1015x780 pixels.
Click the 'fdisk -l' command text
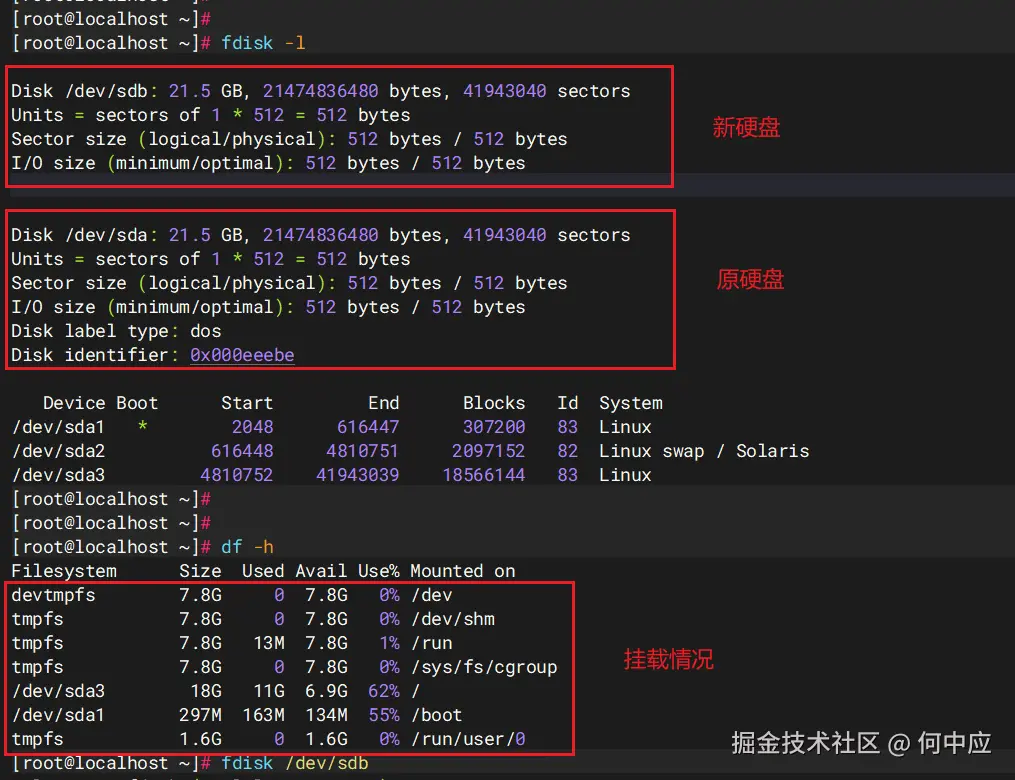tap(263, 43)
